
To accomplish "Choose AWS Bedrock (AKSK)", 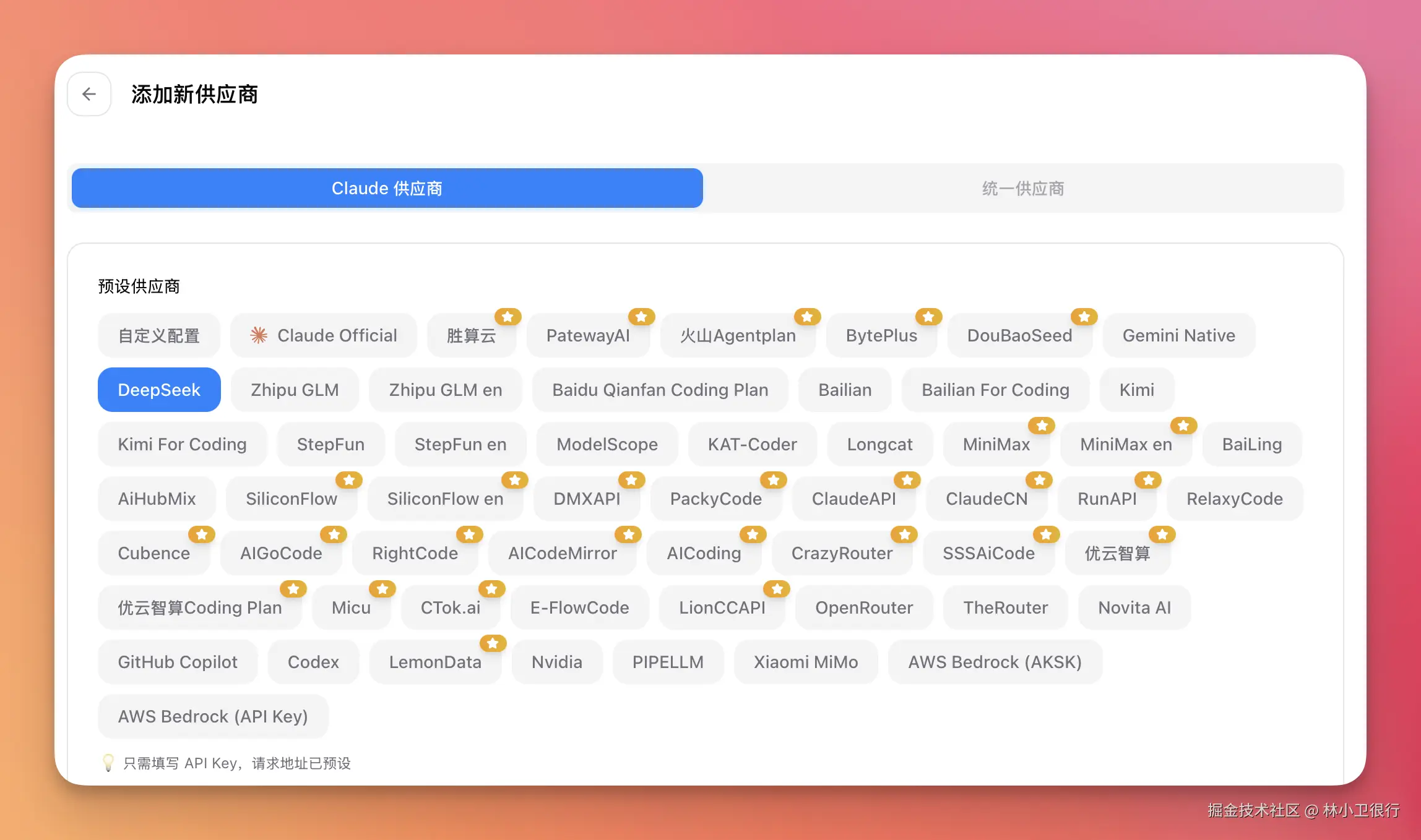I will click(995, 662).
